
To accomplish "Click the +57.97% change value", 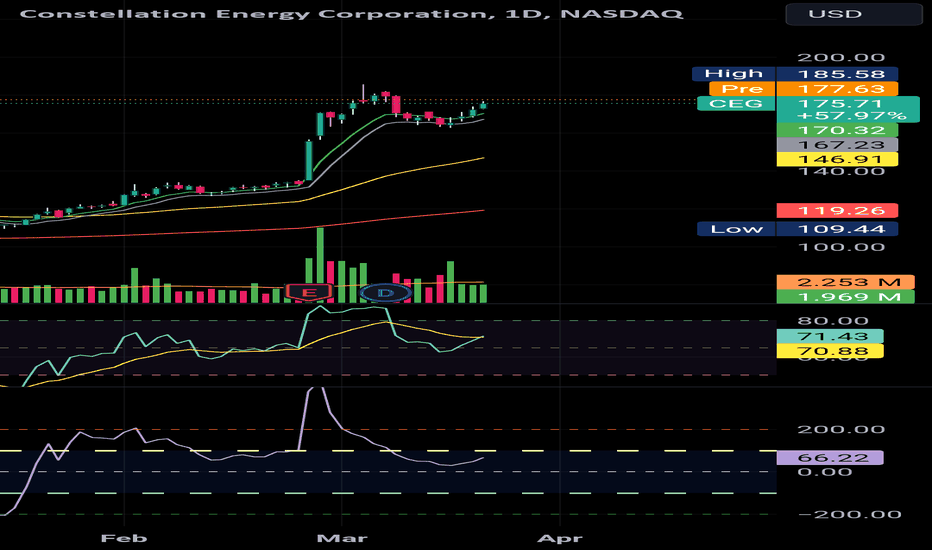I will pyautogui.click(x=851, y=115).
